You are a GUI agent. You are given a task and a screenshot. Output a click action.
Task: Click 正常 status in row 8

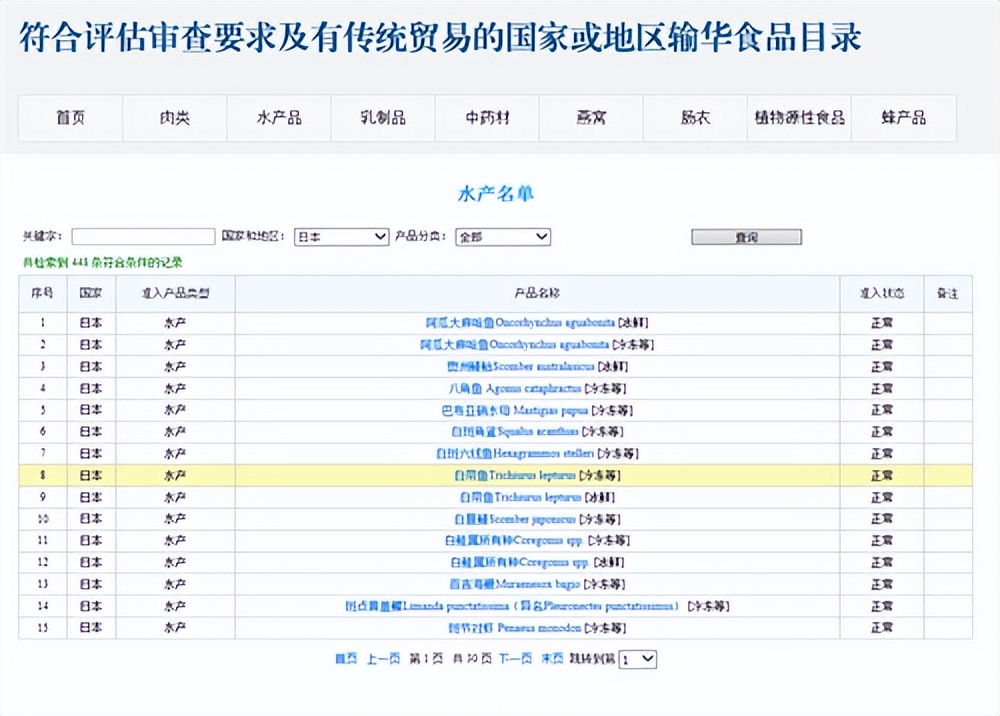pyautogui.click(x=882, y=475)
